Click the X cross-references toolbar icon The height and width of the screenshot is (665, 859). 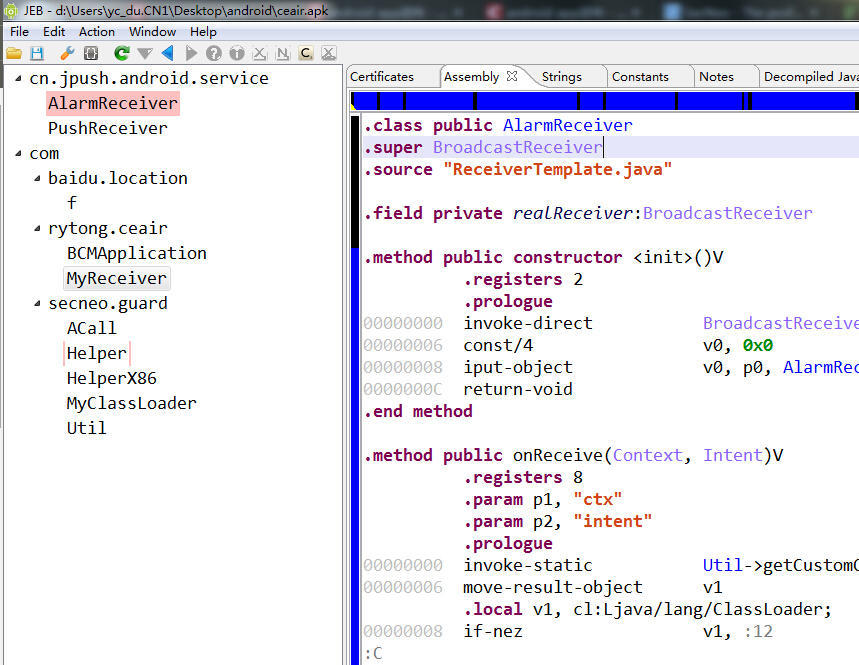click(x=260, y=53)
